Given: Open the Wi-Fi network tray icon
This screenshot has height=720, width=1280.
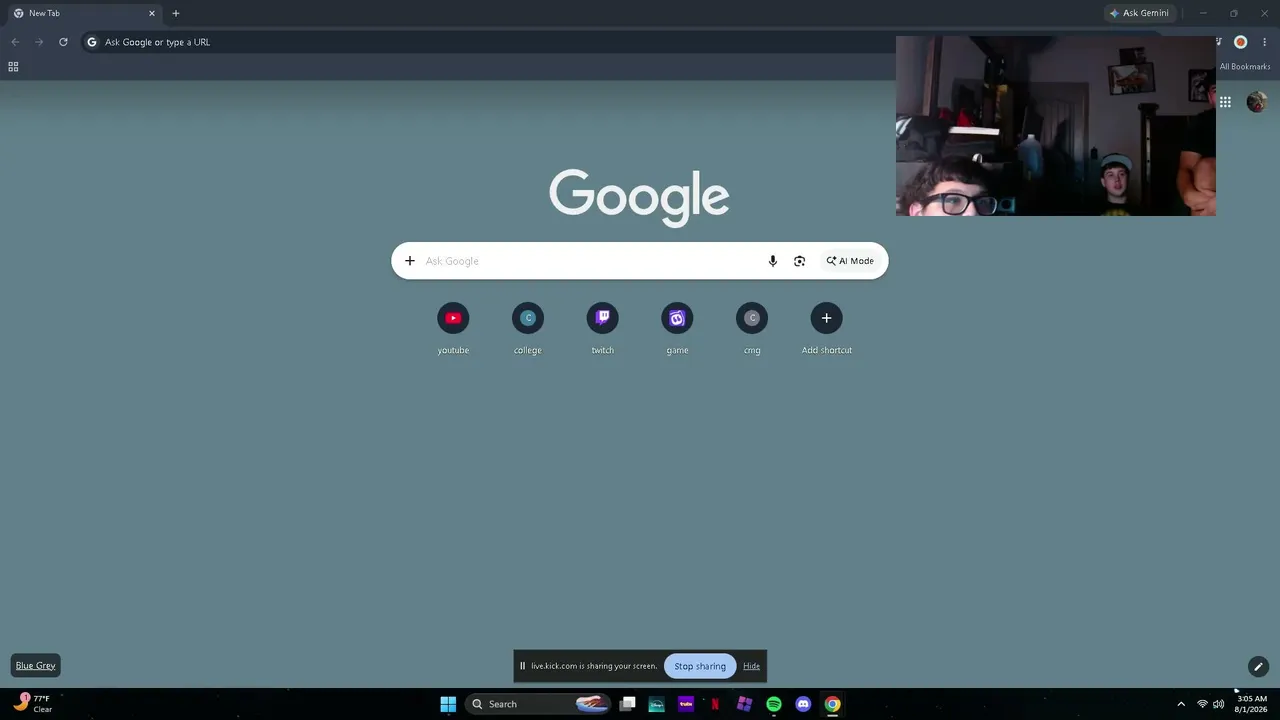Looking at the screenshot, I should (1202, 704).
